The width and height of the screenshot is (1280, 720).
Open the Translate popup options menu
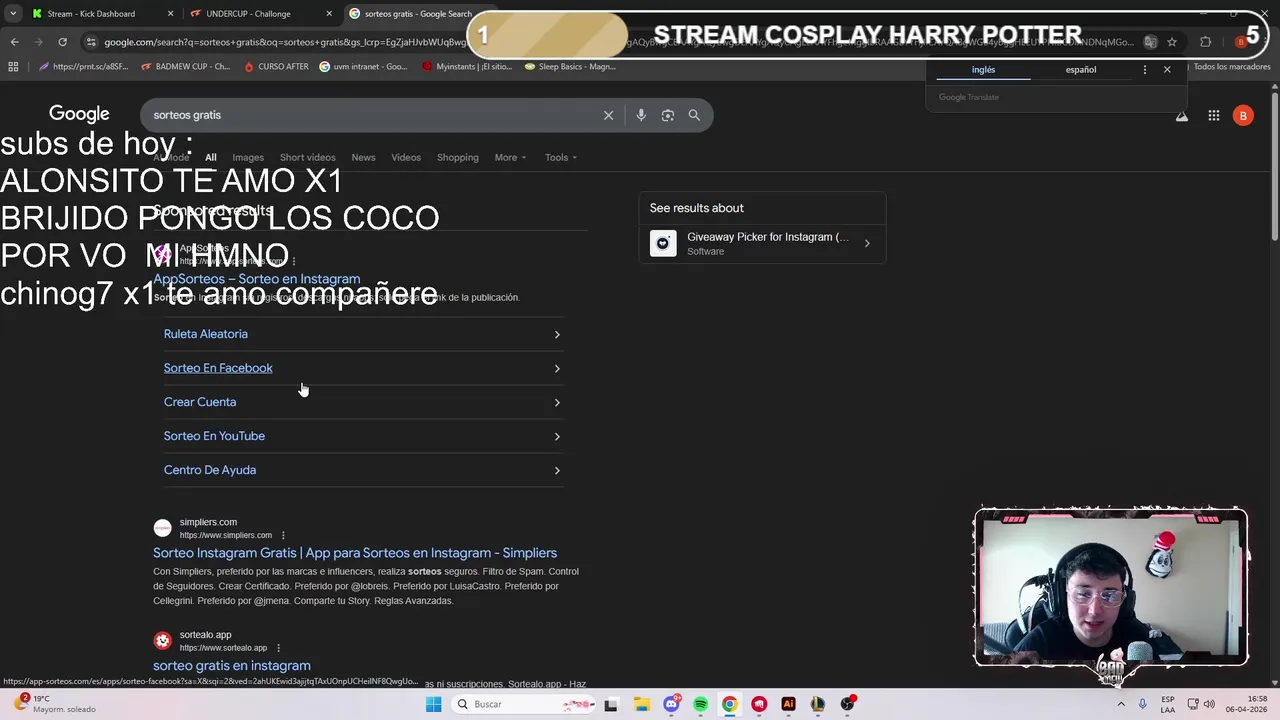tap(1145, 70)
